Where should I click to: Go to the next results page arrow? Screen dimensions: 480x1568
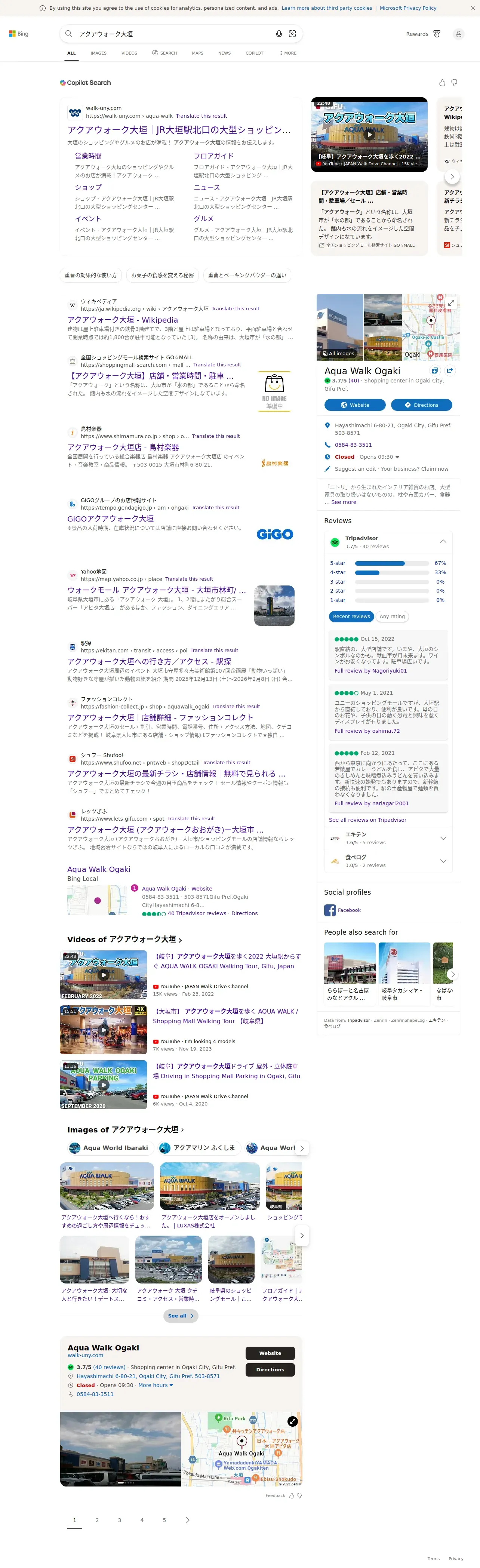(187, 1520)
